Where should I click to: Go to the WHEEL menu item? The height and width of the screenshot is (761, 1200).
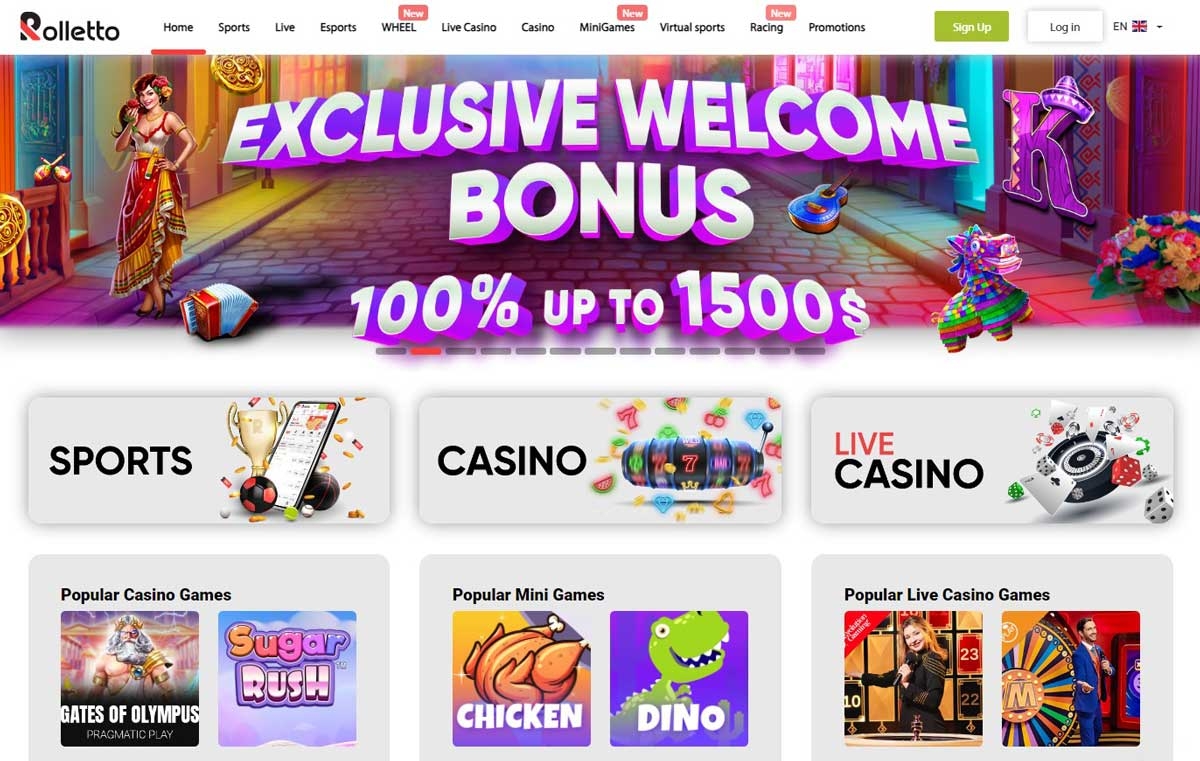(399, 27)
